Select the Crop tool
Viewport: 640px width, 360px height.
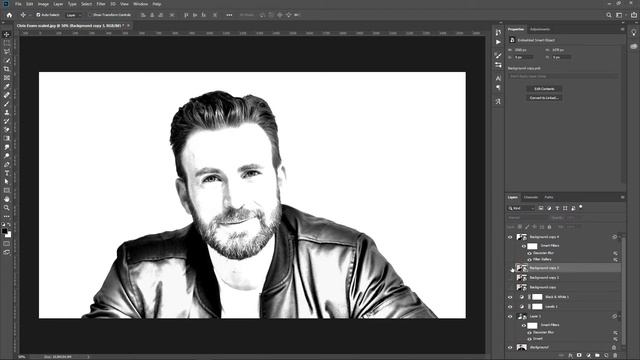[x=7, y=69]
